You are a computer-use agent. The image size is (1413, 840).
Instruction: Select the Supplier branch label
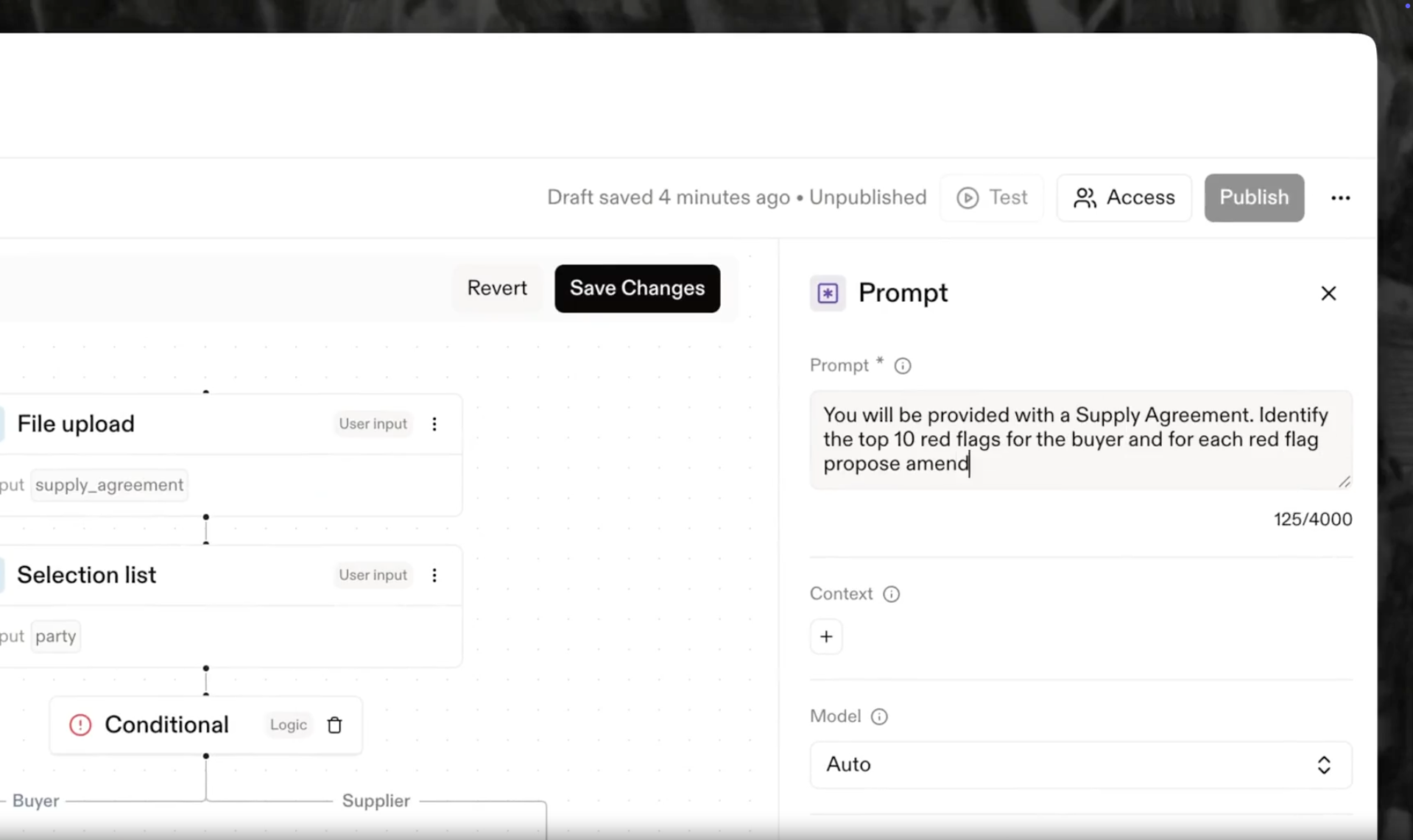click(376, 801)
